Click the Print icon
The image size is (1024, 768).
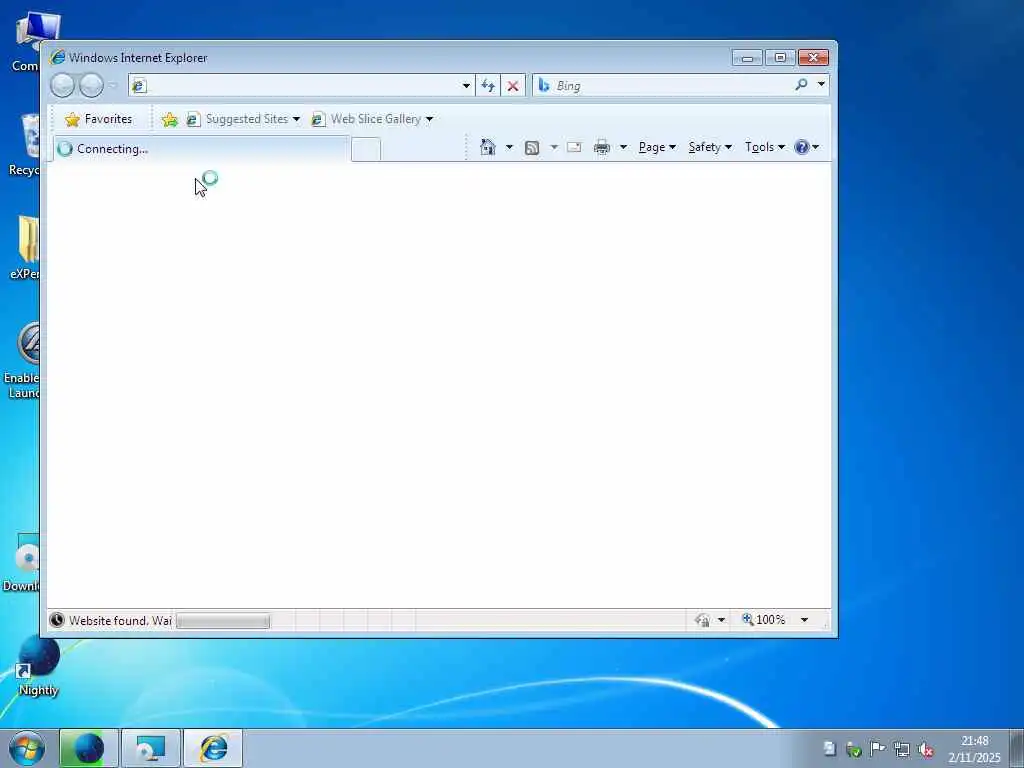click(x=601, y=148)
